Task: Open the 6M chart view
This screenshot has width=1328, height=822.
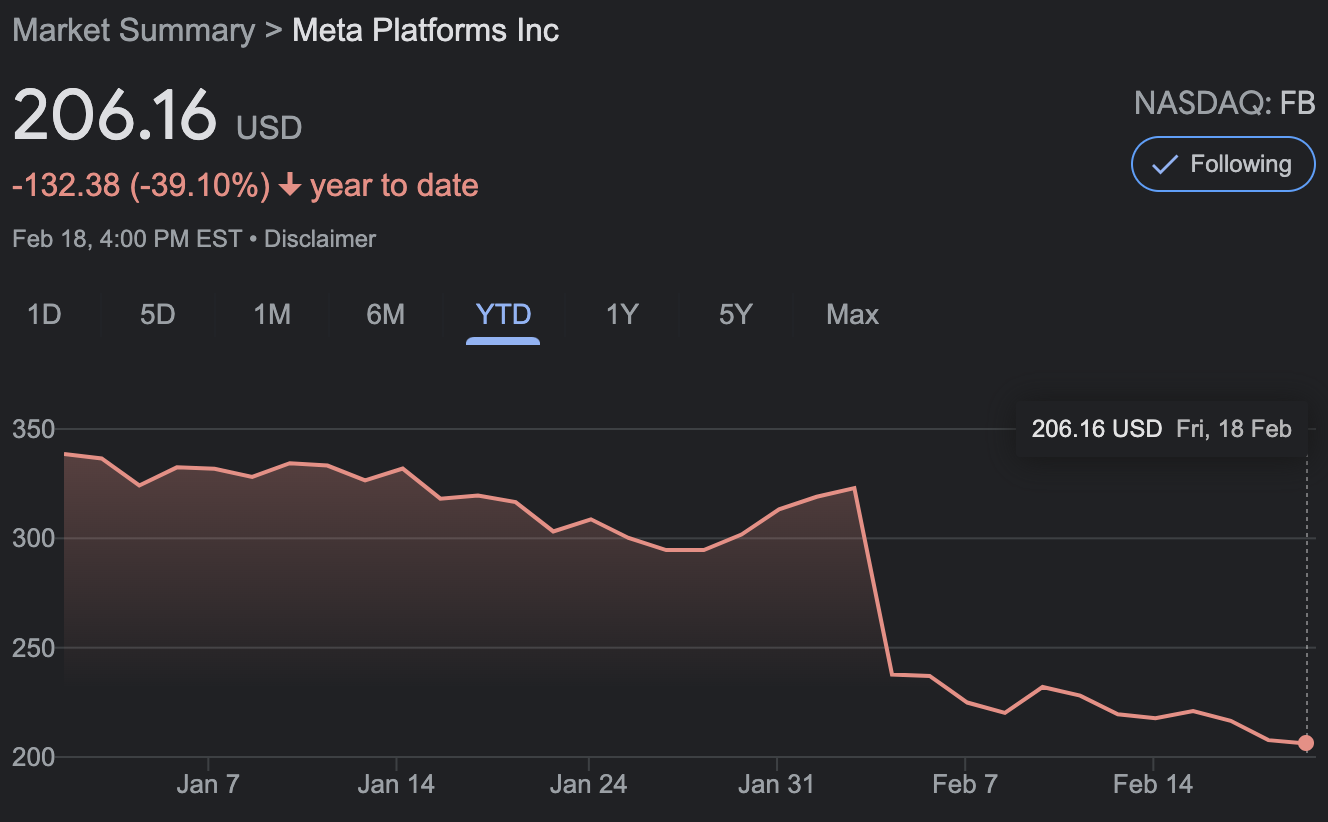Action: [385, 315]
